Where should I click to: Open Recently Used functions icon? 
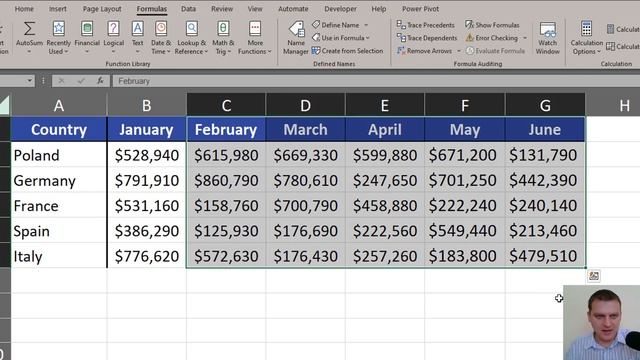(x=58, y=29)
